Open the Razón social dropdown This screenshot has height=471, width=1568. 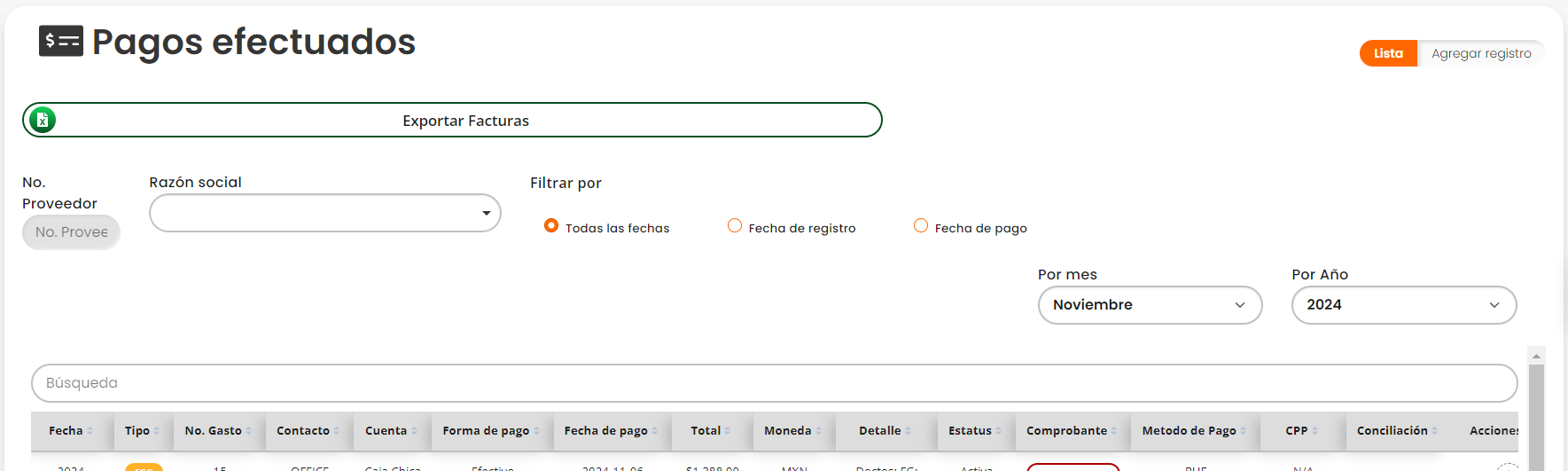(x=325, y=213)
